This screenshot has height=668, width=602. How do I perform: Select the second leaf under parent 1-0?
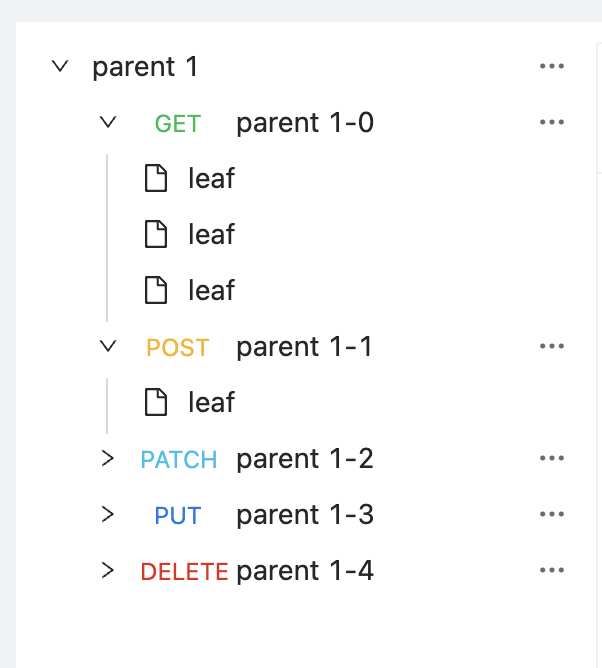click(211, 234)
